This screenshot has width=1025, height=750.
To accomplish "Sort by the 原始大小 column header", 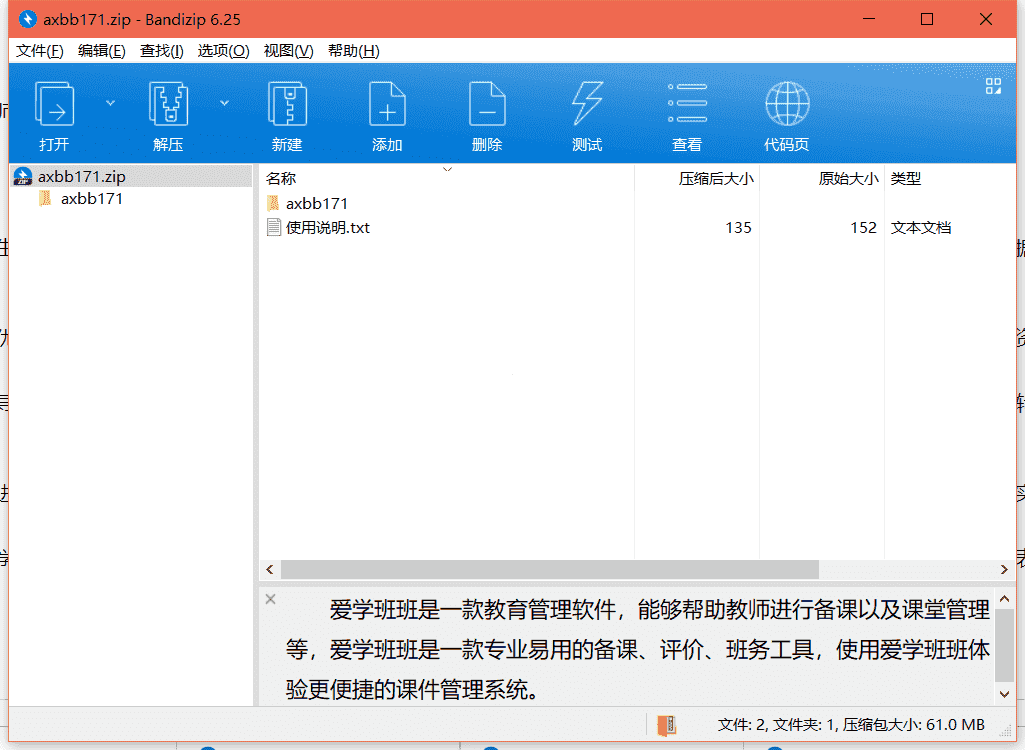I will pos(822,179).
